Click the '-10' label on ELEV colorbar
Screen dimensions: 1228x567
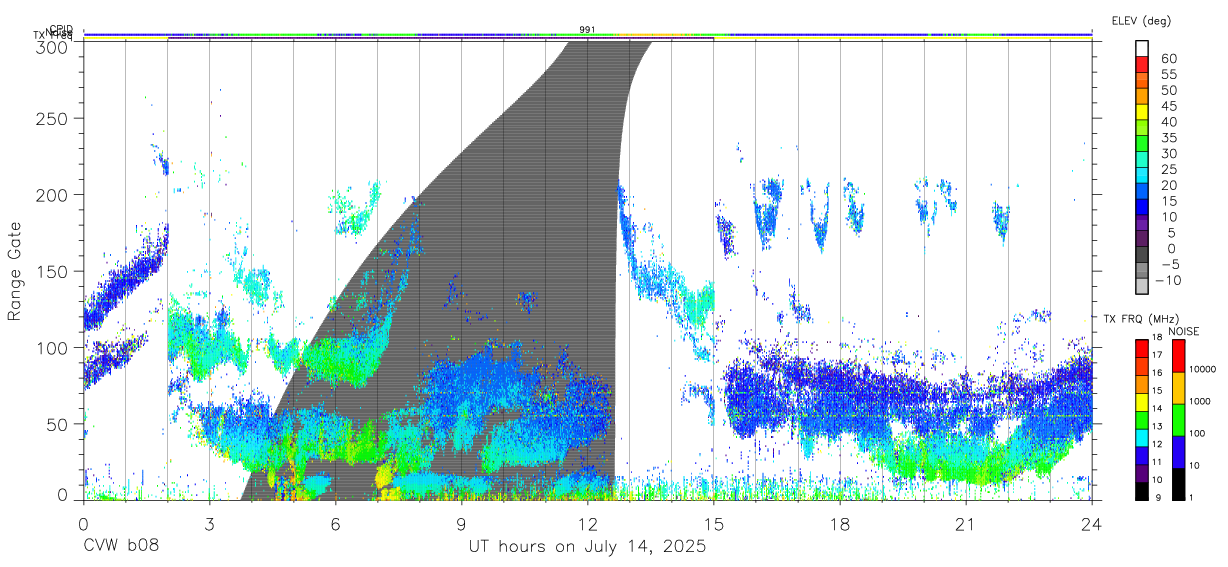pos(1166,279)
